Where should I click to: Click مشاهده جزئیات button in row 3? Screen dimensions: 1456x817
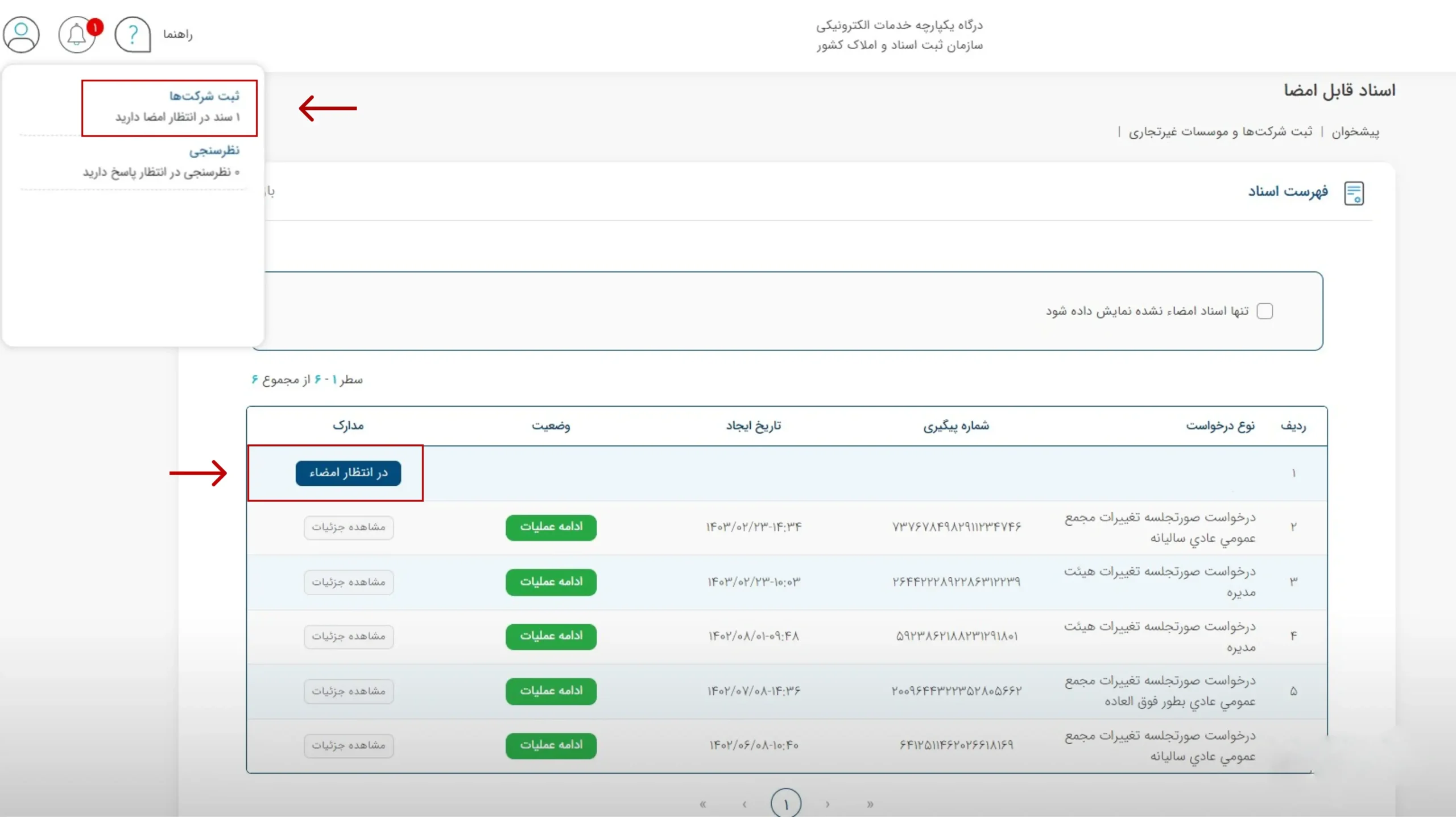pyautogui.click(x=348, y=582)
